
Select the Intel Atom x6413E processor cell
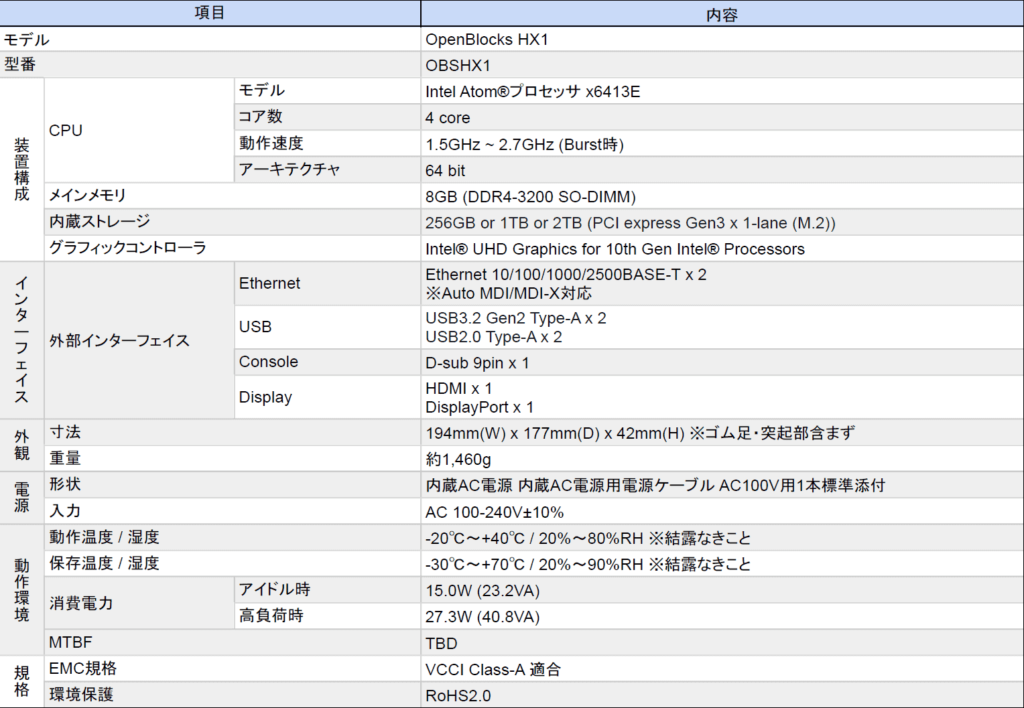click(x=532, y=92)
